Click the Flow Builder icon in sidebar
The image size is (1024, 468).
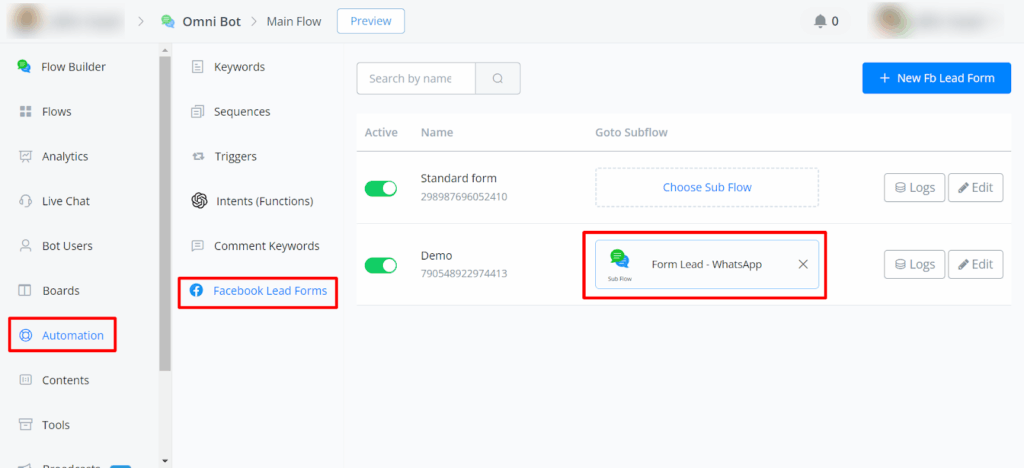click(x=25, y=67)
